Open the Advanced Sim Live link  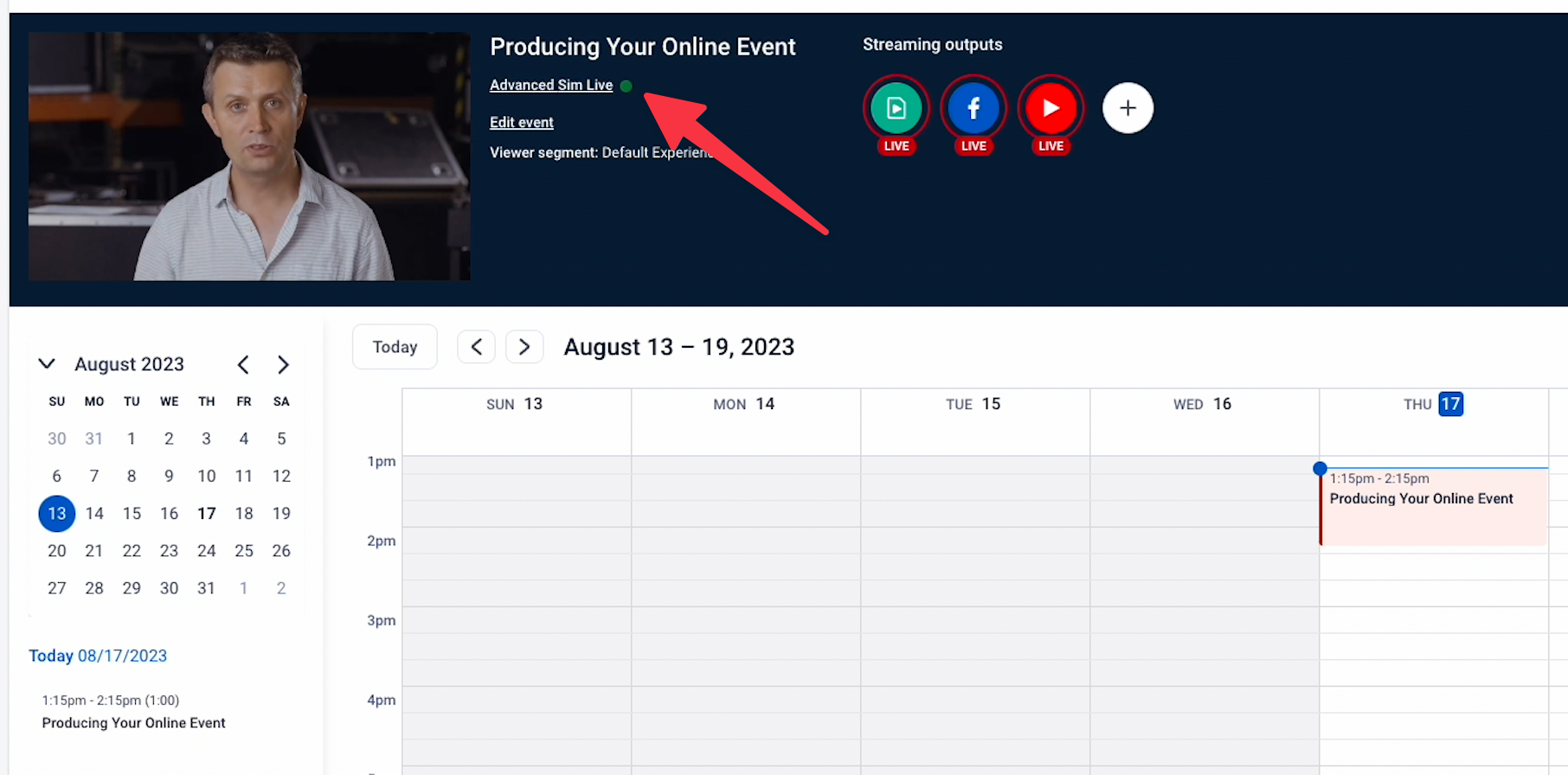point(551,85)
